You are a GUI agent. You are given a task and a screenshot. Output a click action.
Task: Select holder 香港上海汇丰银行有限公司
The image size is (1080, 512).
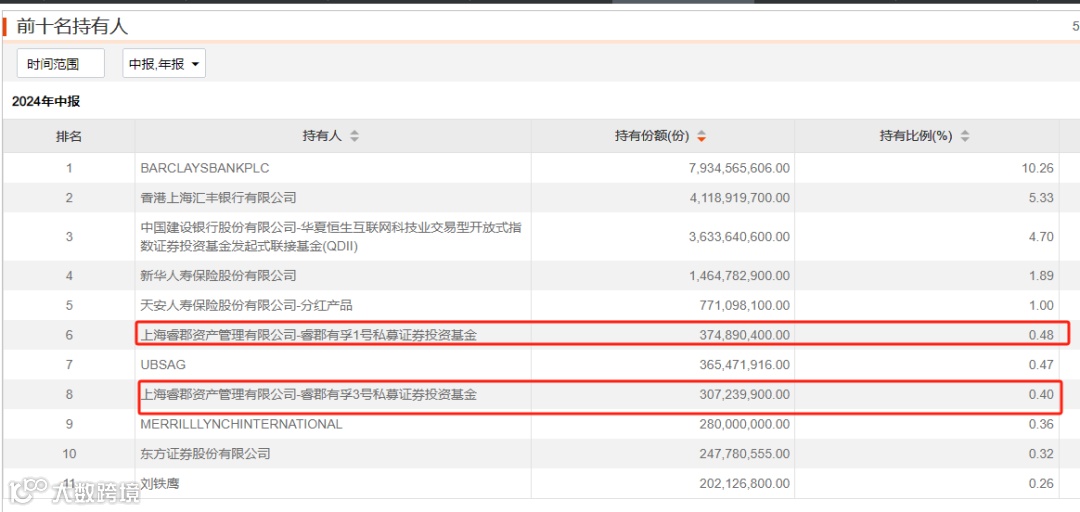pos(218,198)
